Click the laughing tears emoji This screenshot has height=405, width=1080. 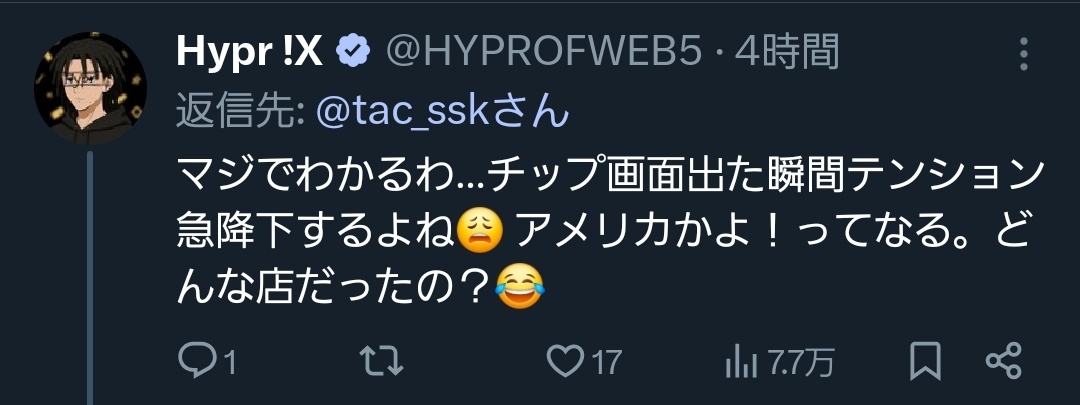[520, 286]
